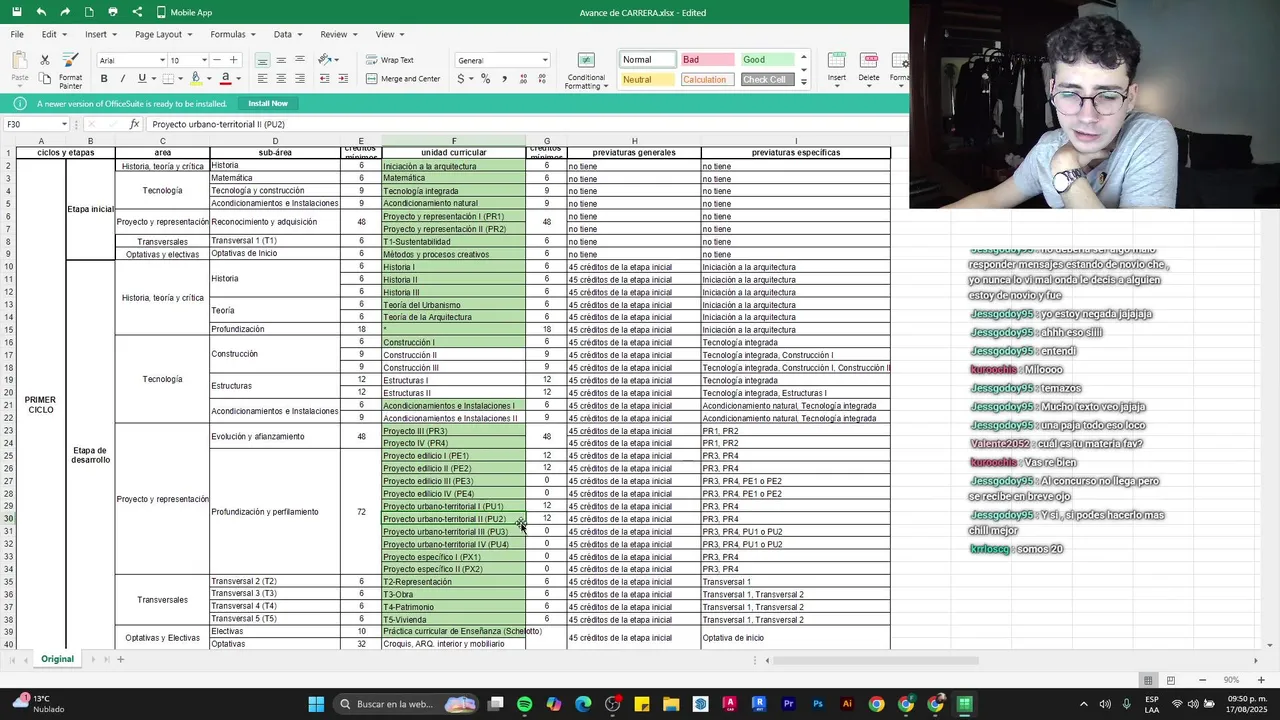Apply the yellow highlight fill color

tap(196, 78)
